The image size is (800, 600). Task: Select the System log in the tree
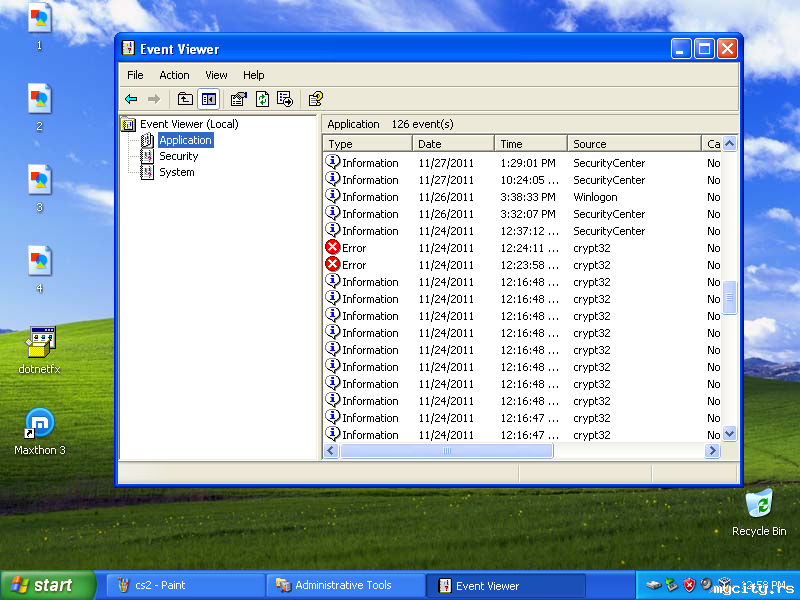[x=176, y=172]
